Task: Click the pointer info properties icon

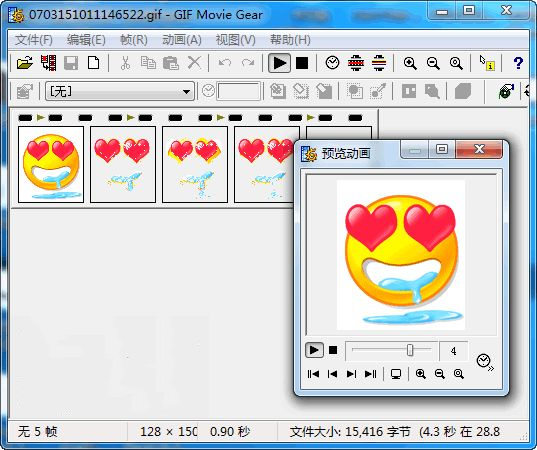Action: click(487, 63)
